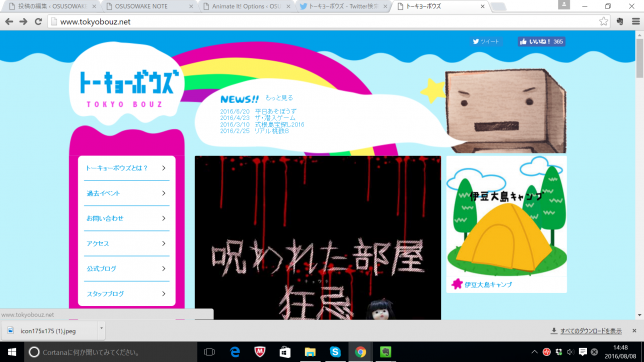This screenshot has height=362, width=644.
Task: Go forward with the browser forward arrow
Action: pos(23,21)
